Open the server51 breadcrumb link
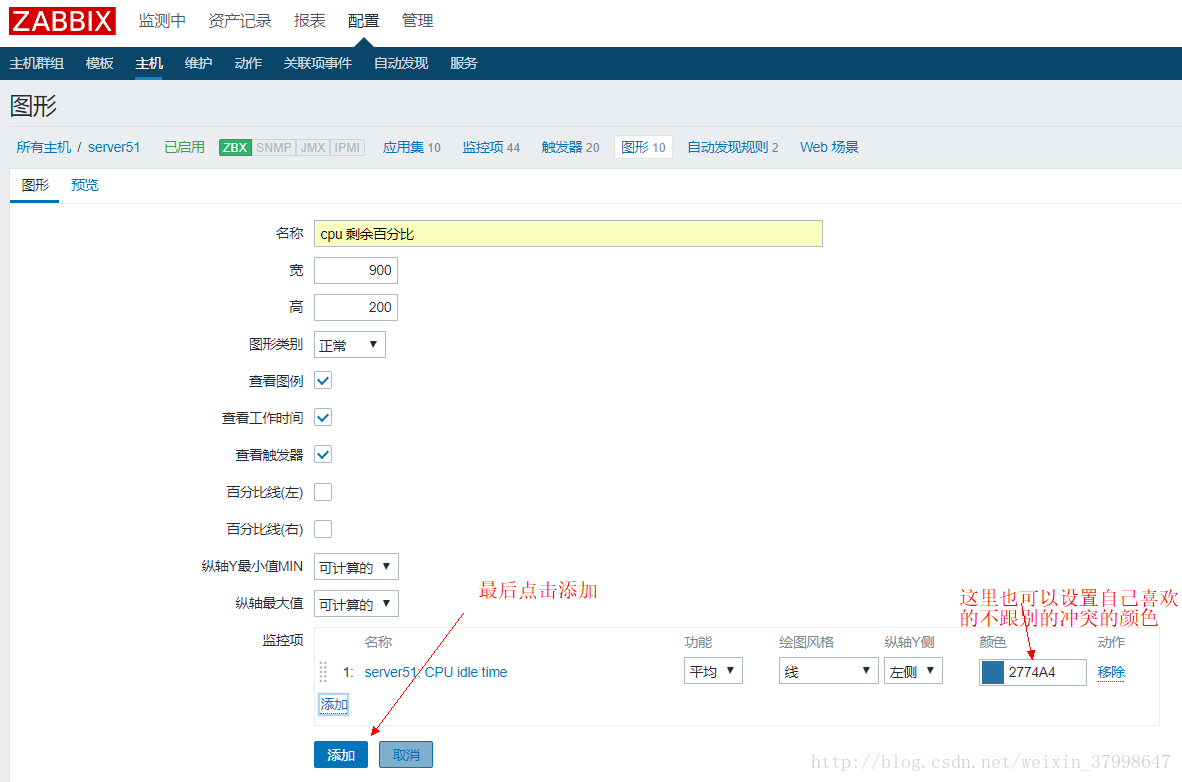Image resolution: width=1182 pixels, height=782 pixels. pyautogui.click(x=114, y=147)
